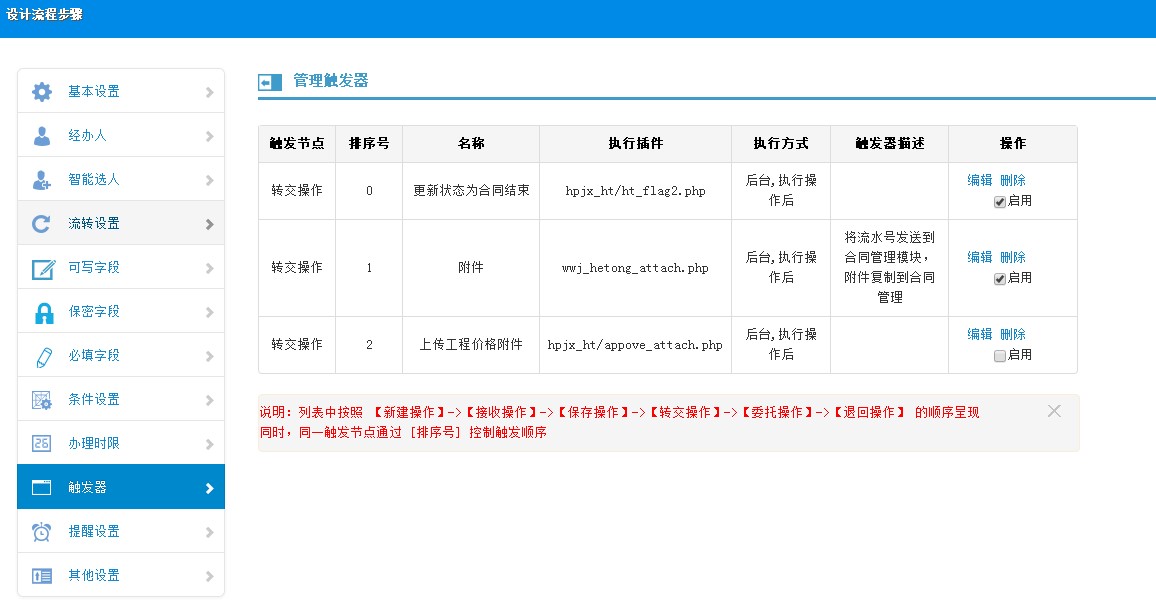Viewport: 1156px width, 614px height.
Task: Expand the 智能选人 chevron arrow
Action: click(209, 181)
